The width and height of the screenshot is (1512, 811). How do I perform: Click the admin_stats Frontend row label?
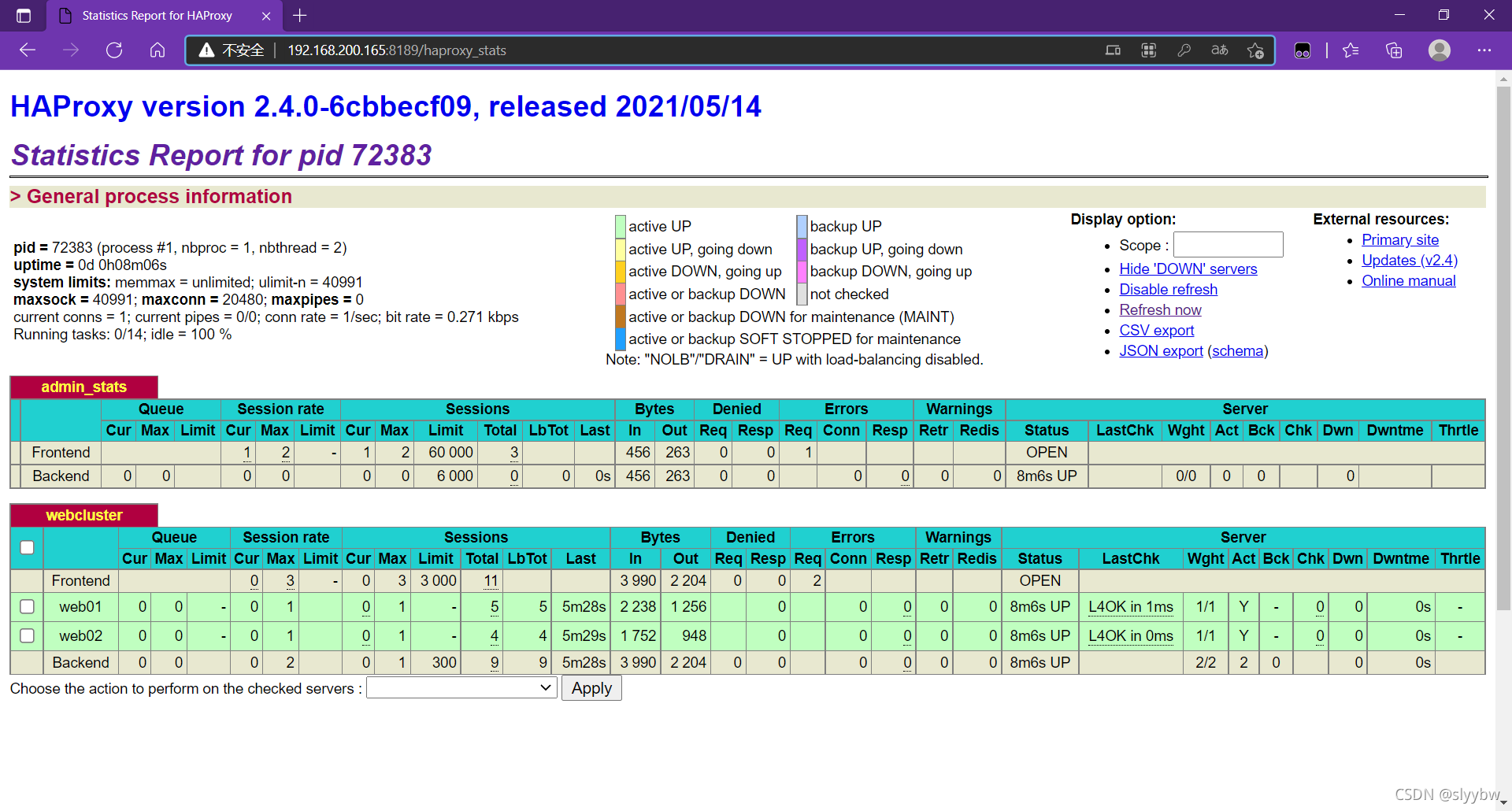click(61, 453)
